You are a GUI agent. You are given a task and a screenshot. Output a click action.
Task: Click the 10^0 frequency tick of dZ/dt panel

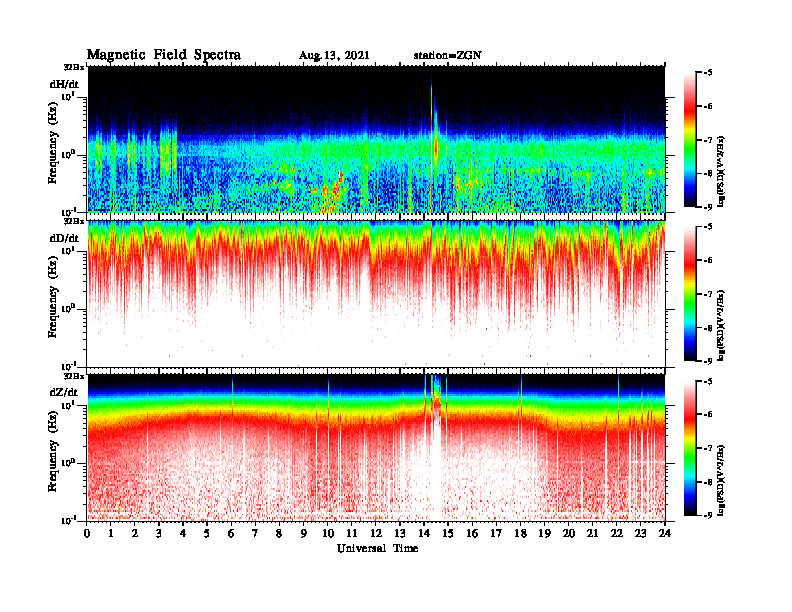(x=69, y=462)
